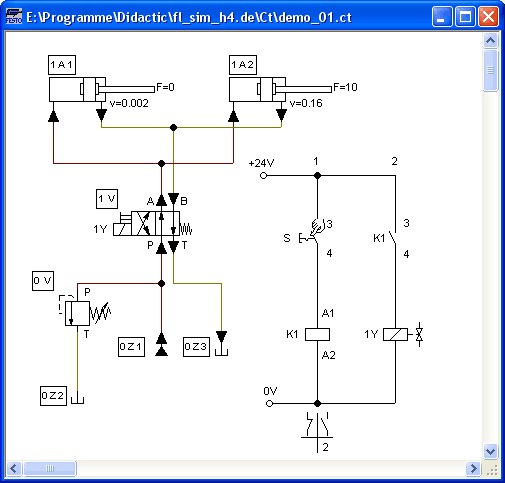Screen dimensions: 505x483
Task: Click the tank symbol next to 0Z3
Action: point(221,343)
